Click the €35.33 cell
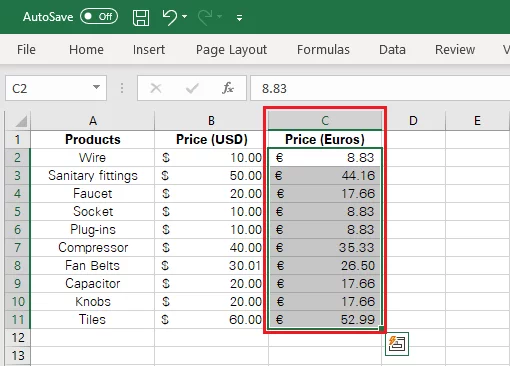 click(325, 248)
